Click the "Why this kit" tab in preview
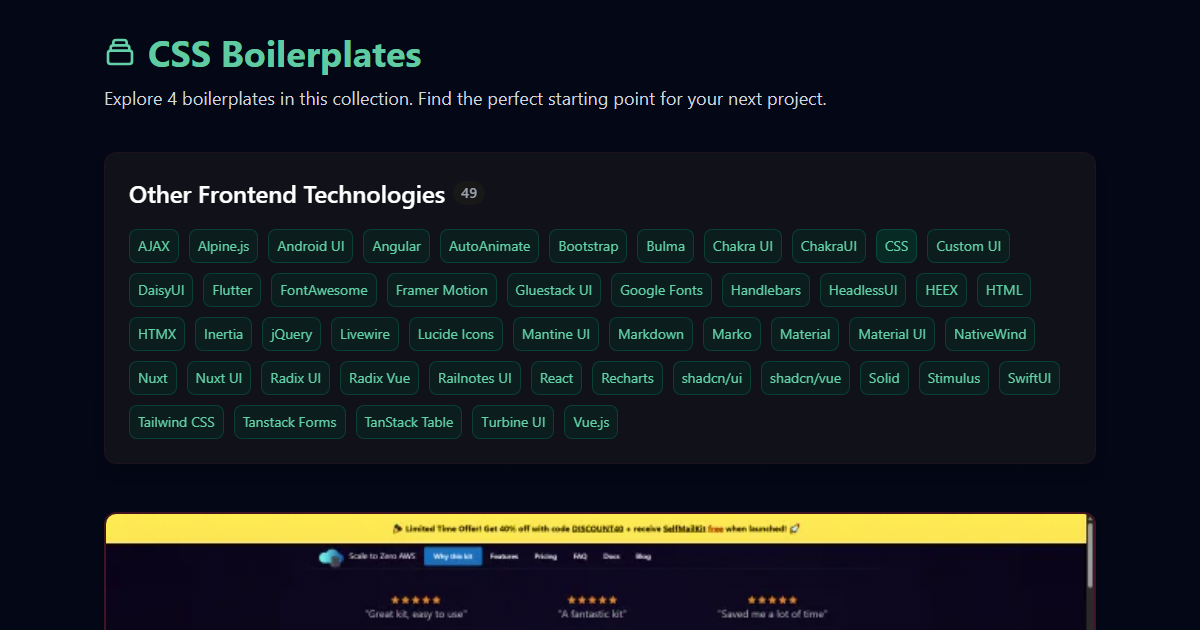Image resolution: width=1200 pixels, height=630 pixels. click(x=452, y=556)
